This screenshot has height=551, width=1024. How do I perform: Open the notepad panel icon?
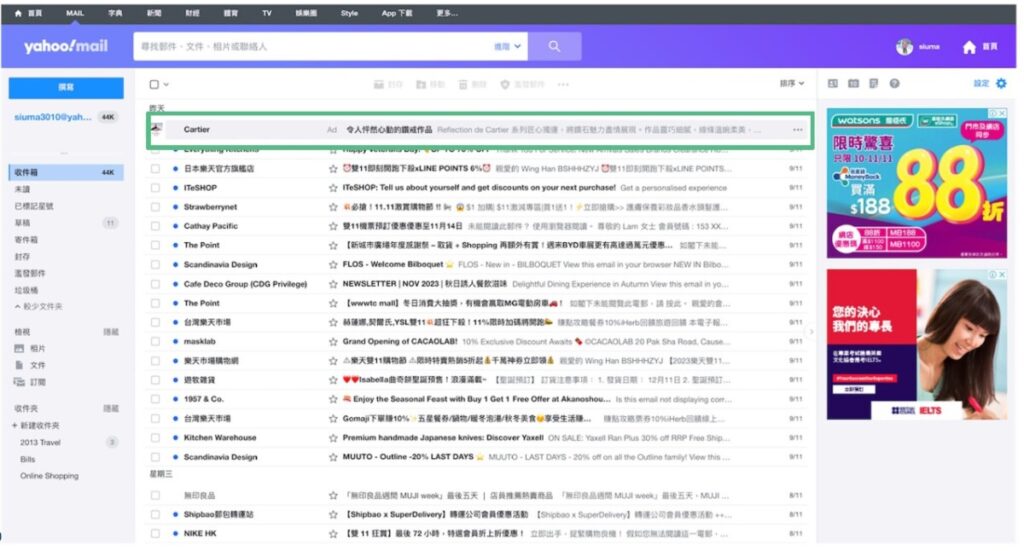[x=874, y=84]
